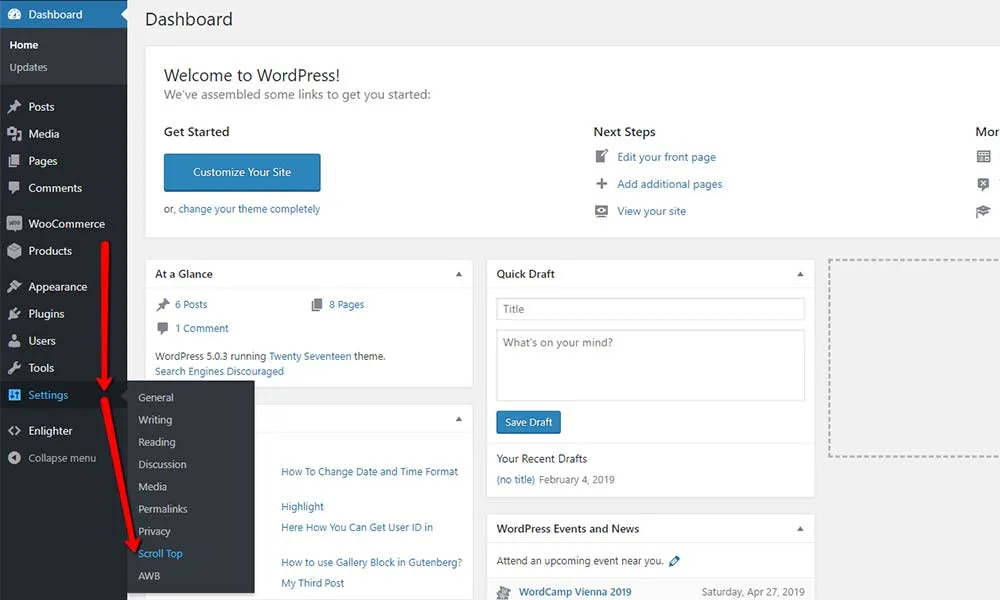Collapse the At a Glance widget
Image resolution: width=1000 pixels, height=600 pixels.
click(459, 274)
